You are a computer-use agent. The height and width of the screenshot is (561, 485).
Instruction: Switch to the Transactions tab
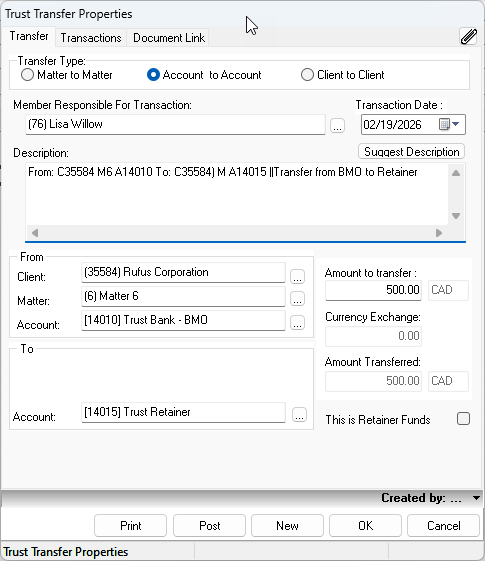tap(91, 38)
